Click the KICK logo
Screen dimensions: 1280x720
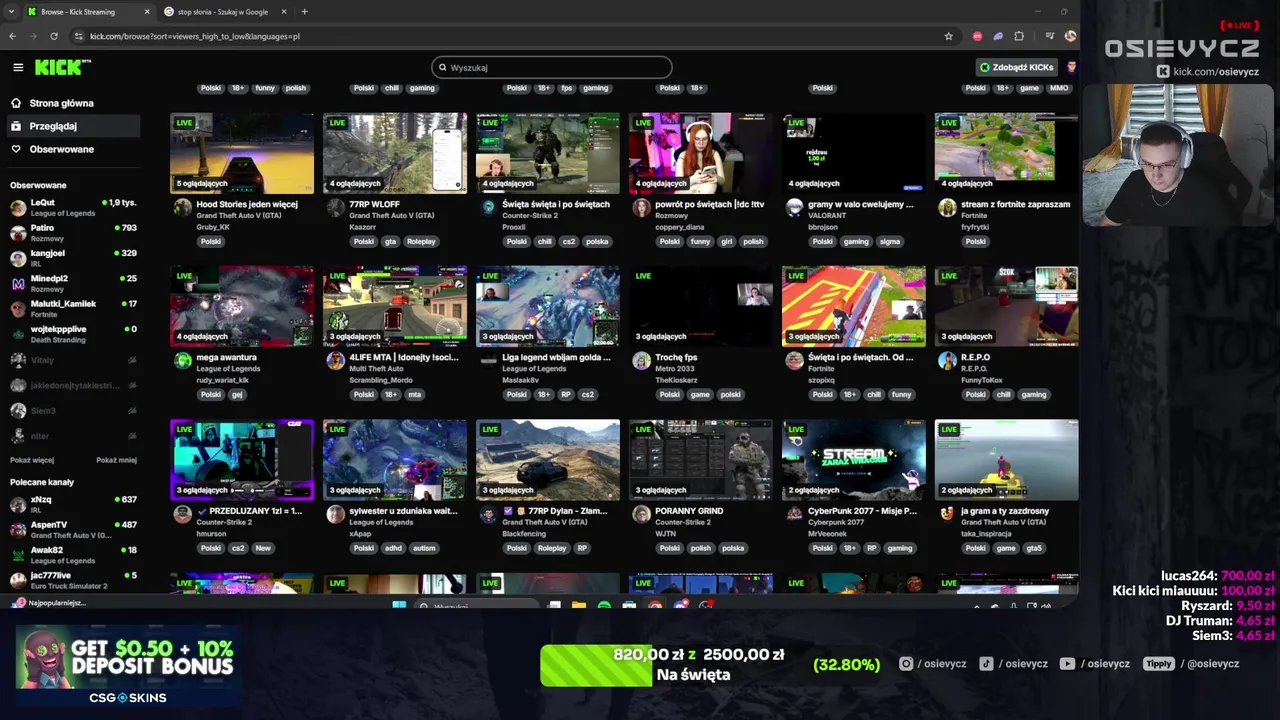tap(62, 67)
